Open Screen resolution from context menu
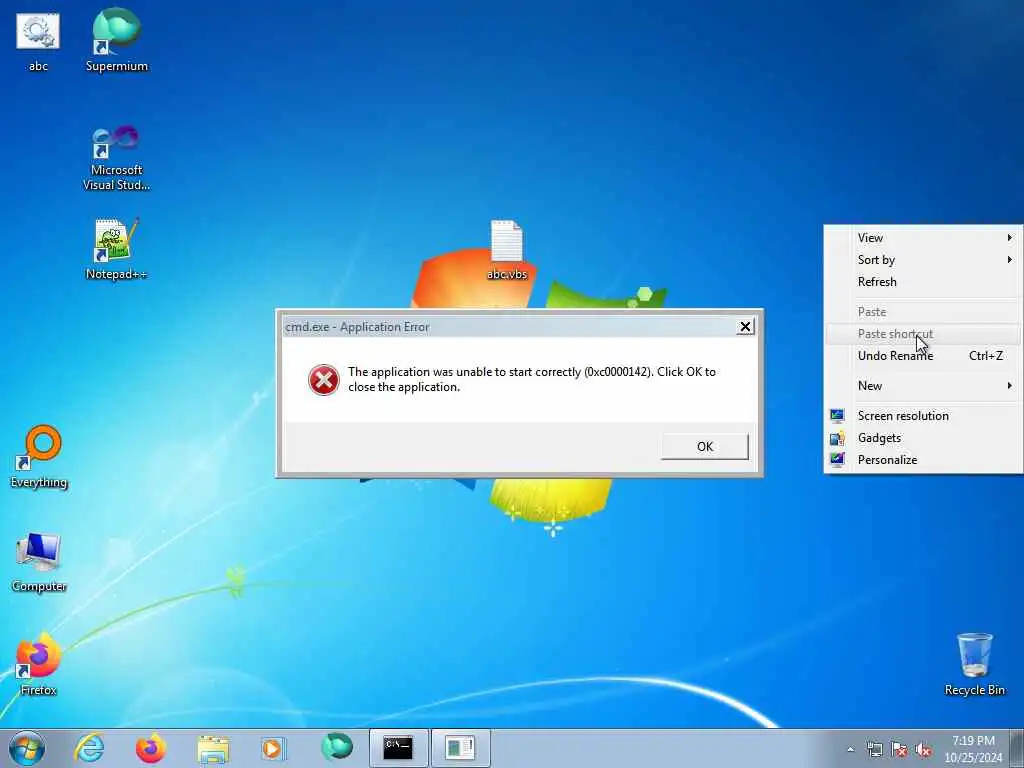Screen dimensions: 1024x768 pyautogui.click(x=923, y=416)
